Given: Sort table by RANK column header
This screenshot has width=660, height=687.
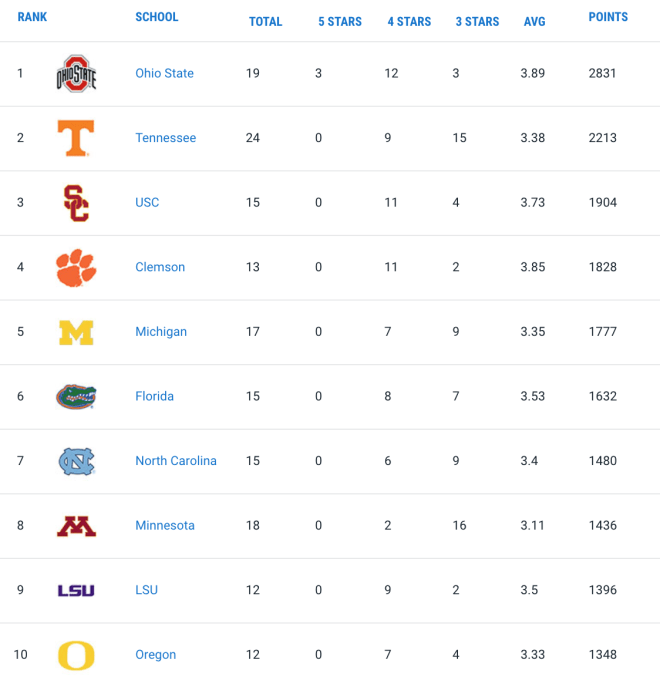Looking at the screenshot, I should pos(32,17).
